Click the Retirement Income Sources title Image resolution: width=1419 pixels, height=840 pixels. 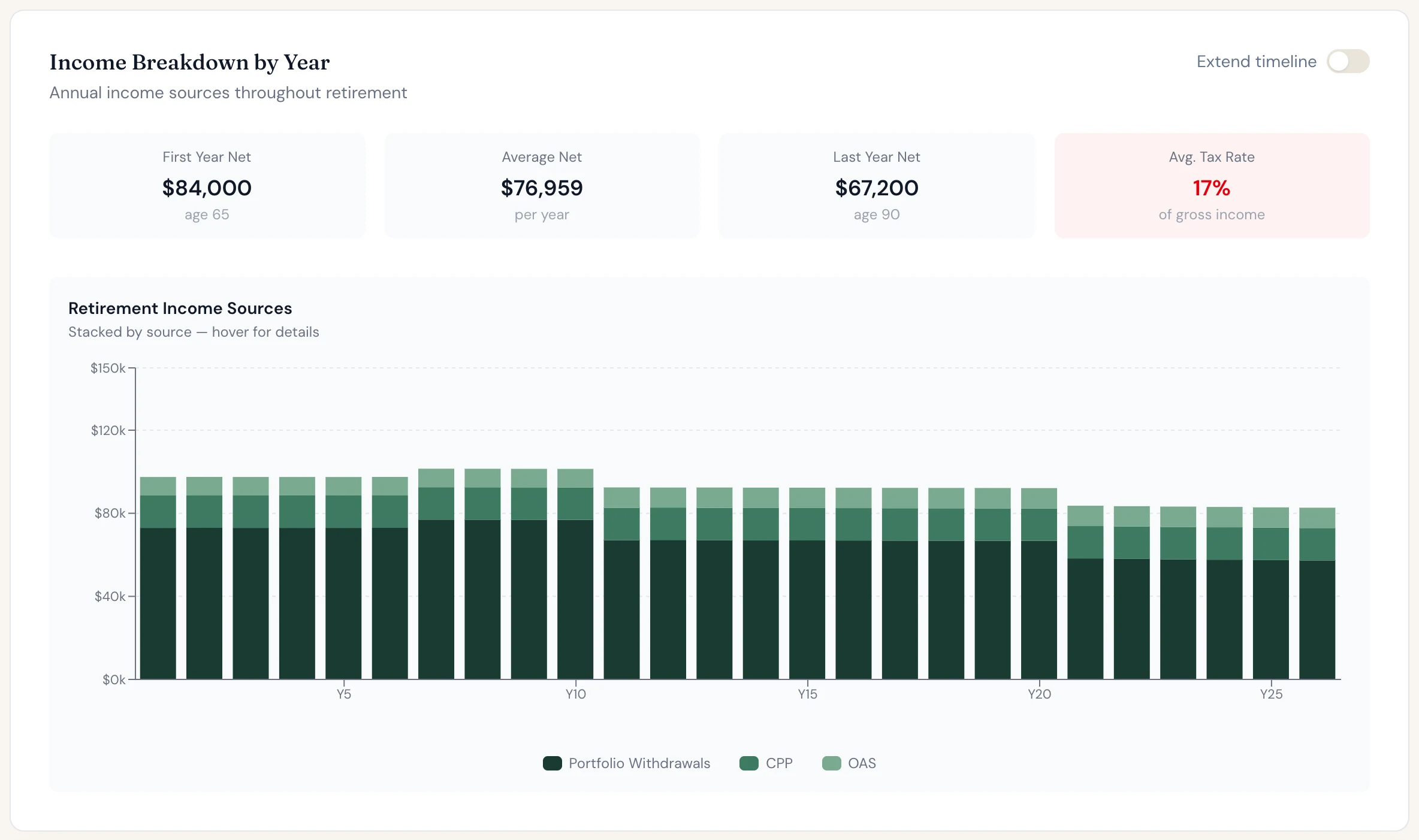coord(180,308)
